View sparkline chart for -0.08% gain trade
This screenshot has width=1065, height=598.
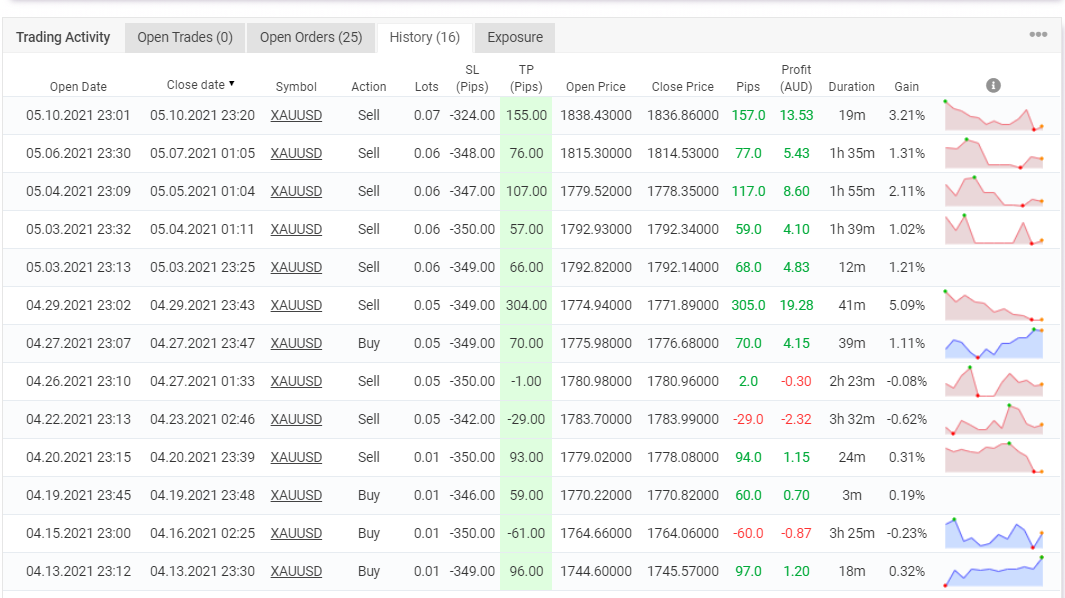[x=994, y=382]
